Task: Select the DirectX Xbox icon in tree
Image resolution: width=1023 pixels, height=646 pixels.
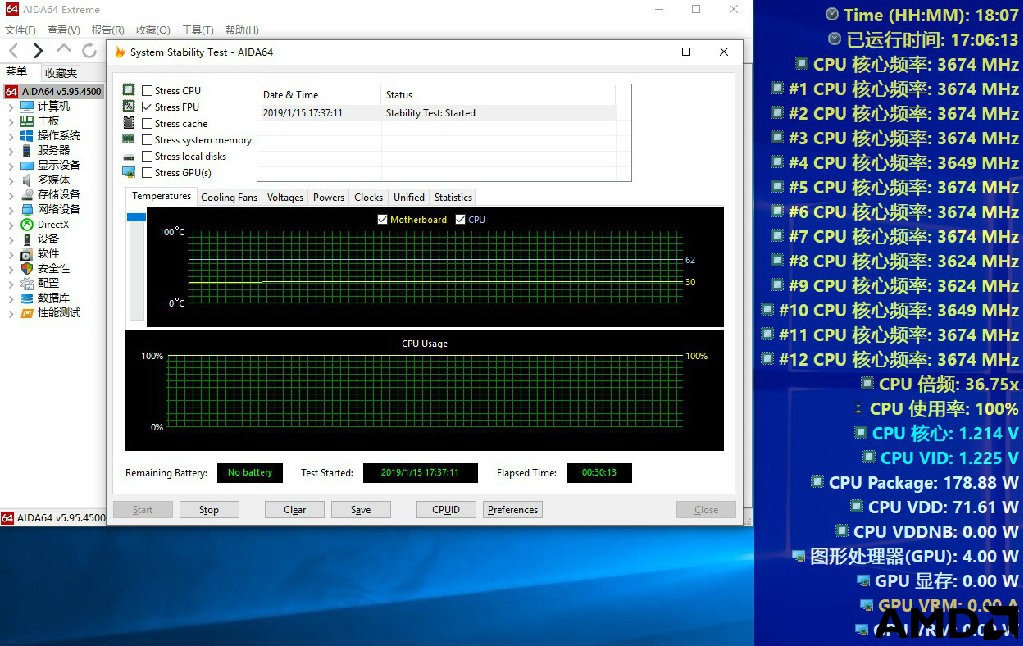Action: pos(27,224)
